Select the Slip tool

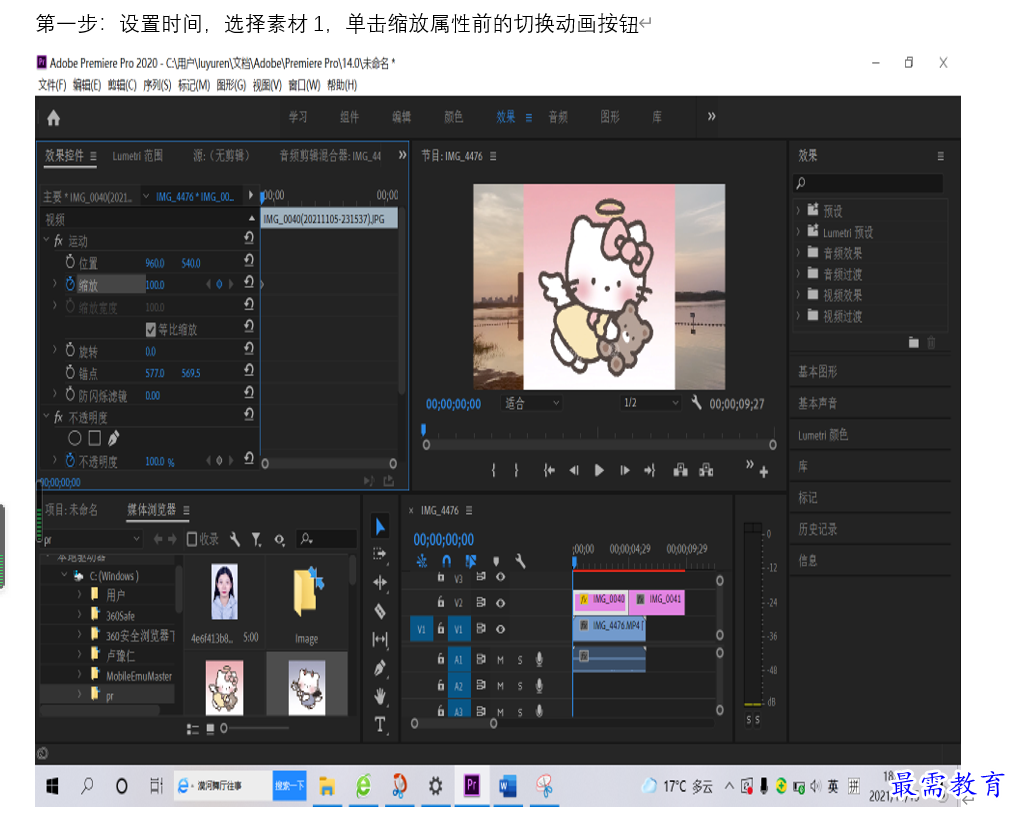(380, 640)
